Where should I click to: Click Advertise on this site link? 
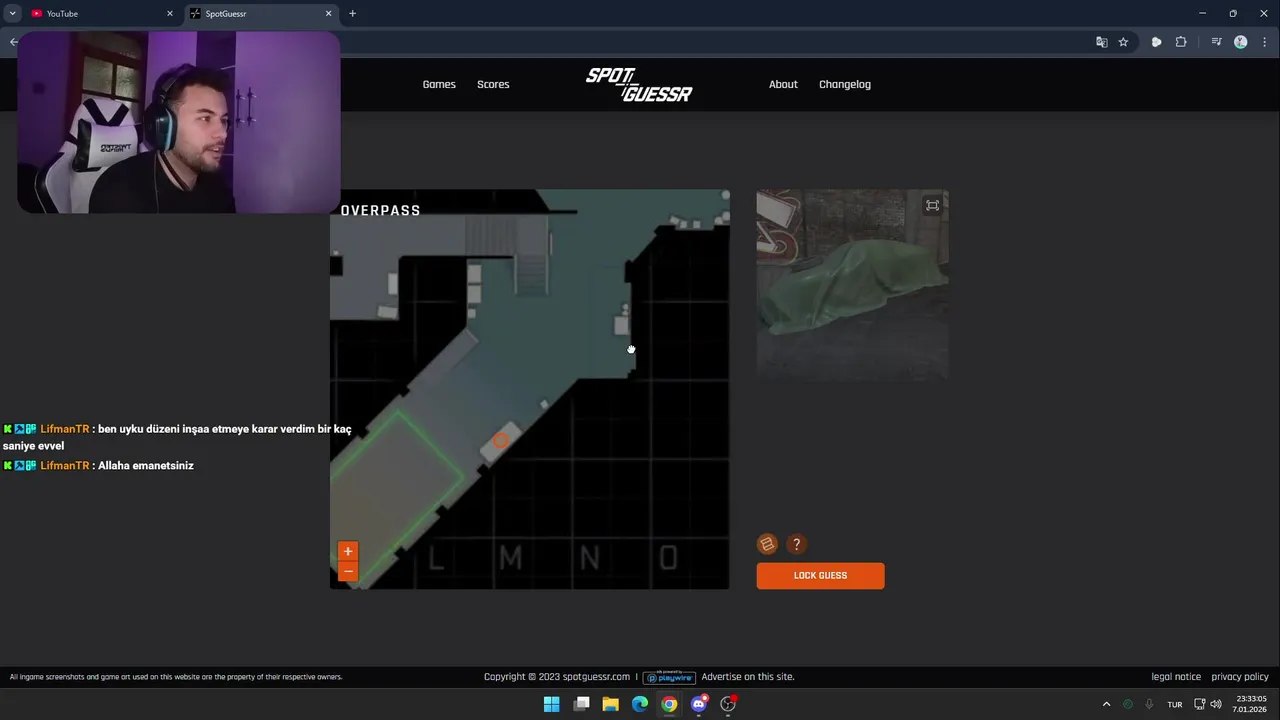(748, 677)
